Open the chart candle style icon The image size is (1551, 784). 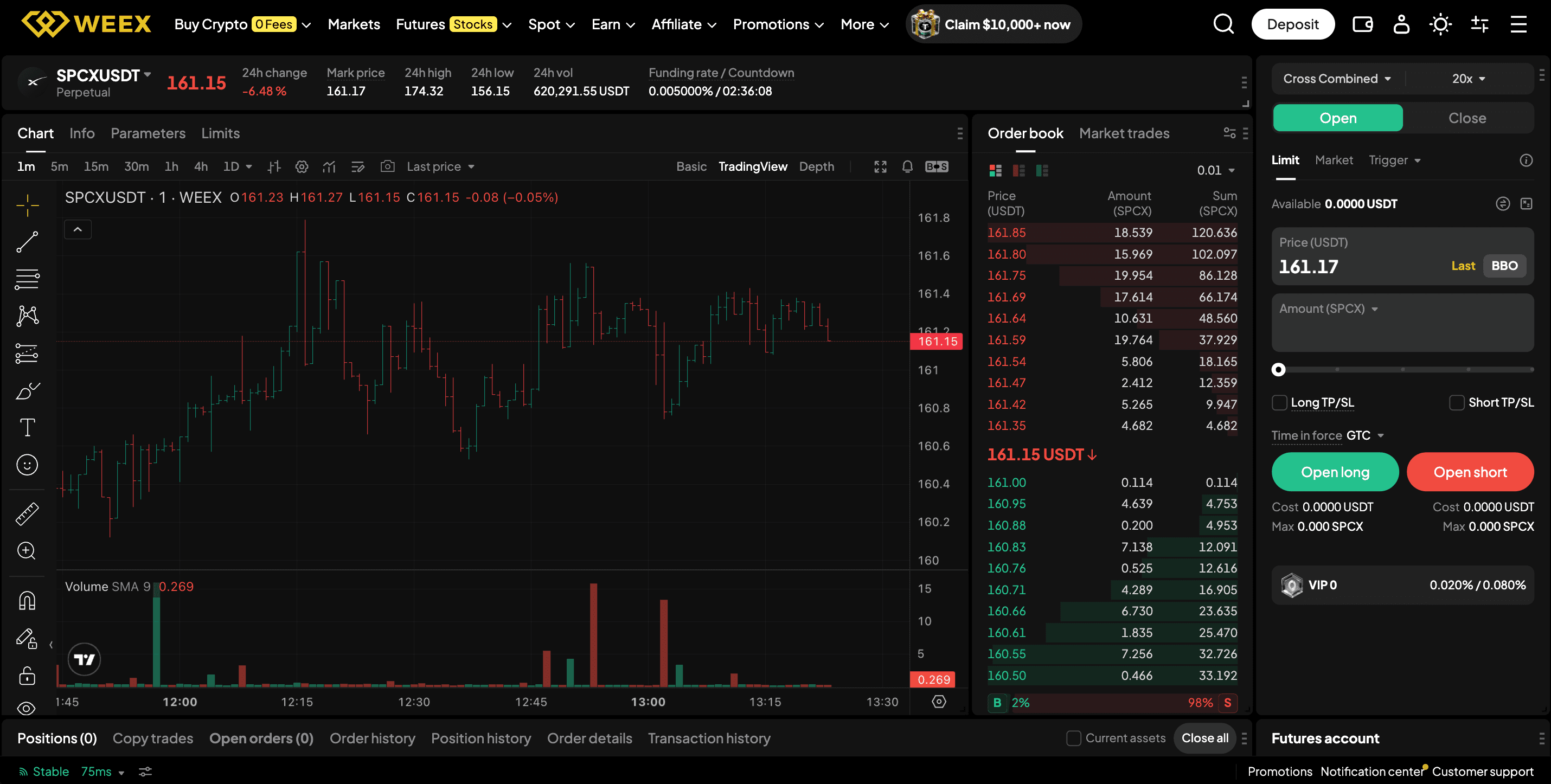(274, 167)
